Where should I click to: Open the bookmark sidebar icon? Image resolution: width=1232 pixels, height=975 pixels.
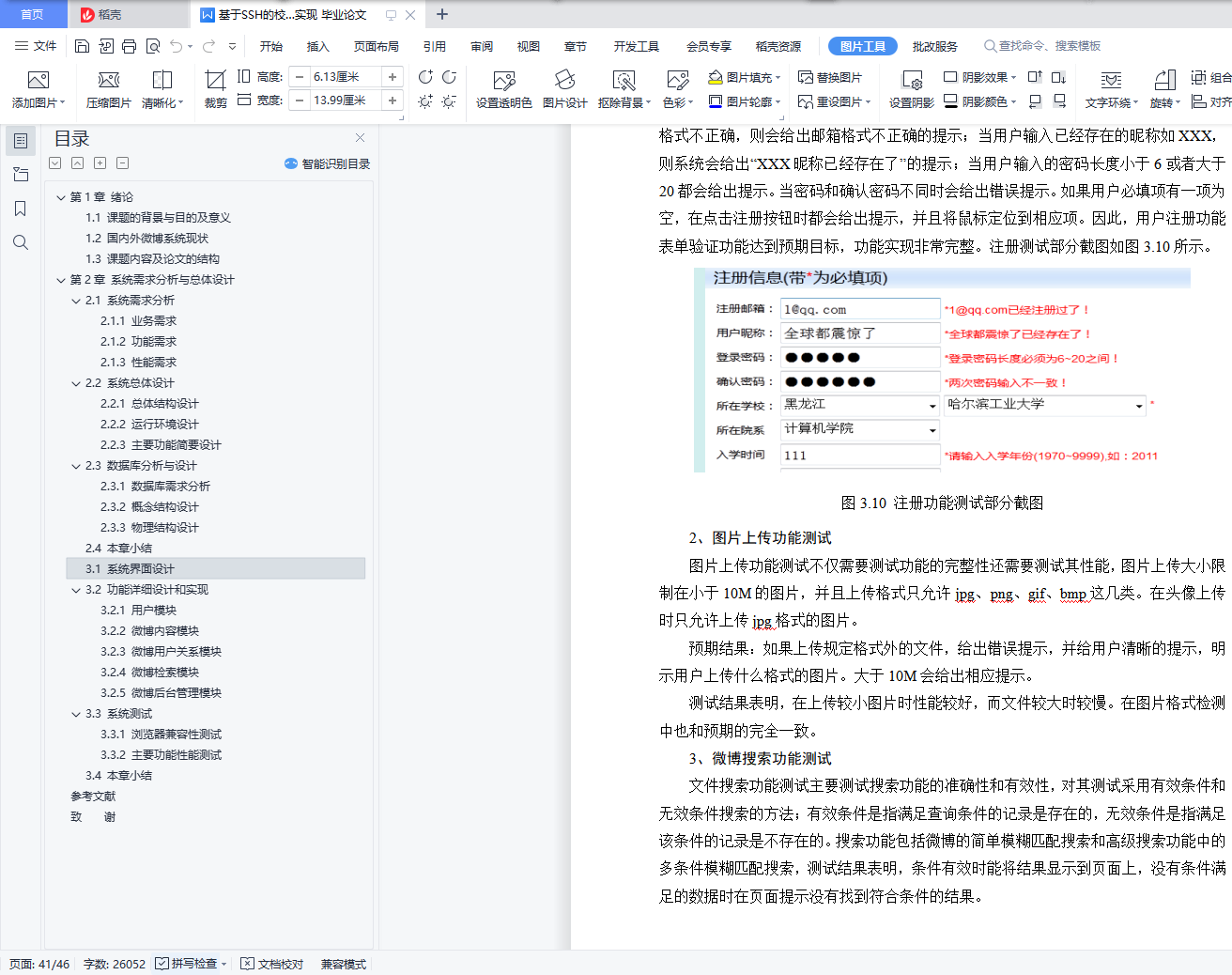(20, 209)
